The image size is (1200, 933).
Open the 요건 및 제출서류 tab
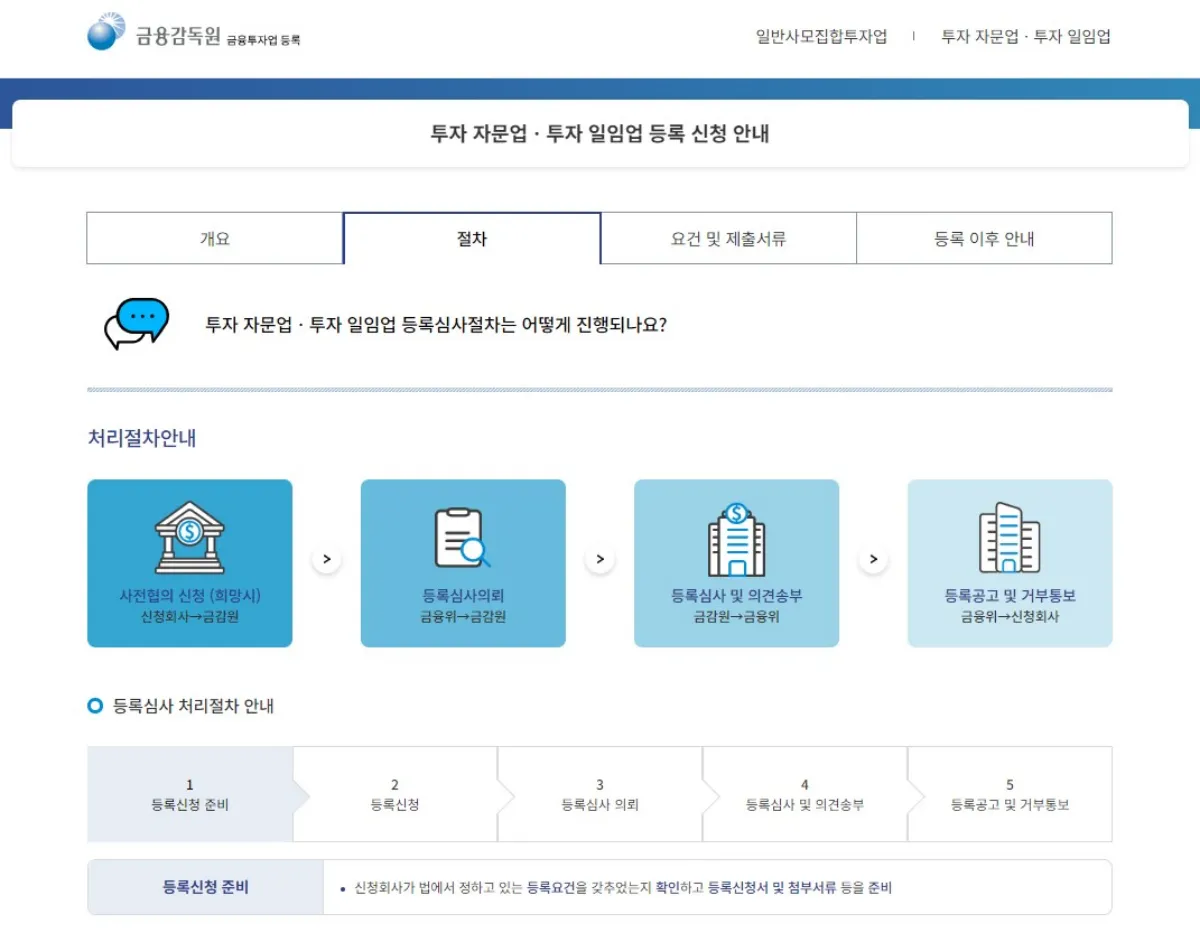[727, 237]
